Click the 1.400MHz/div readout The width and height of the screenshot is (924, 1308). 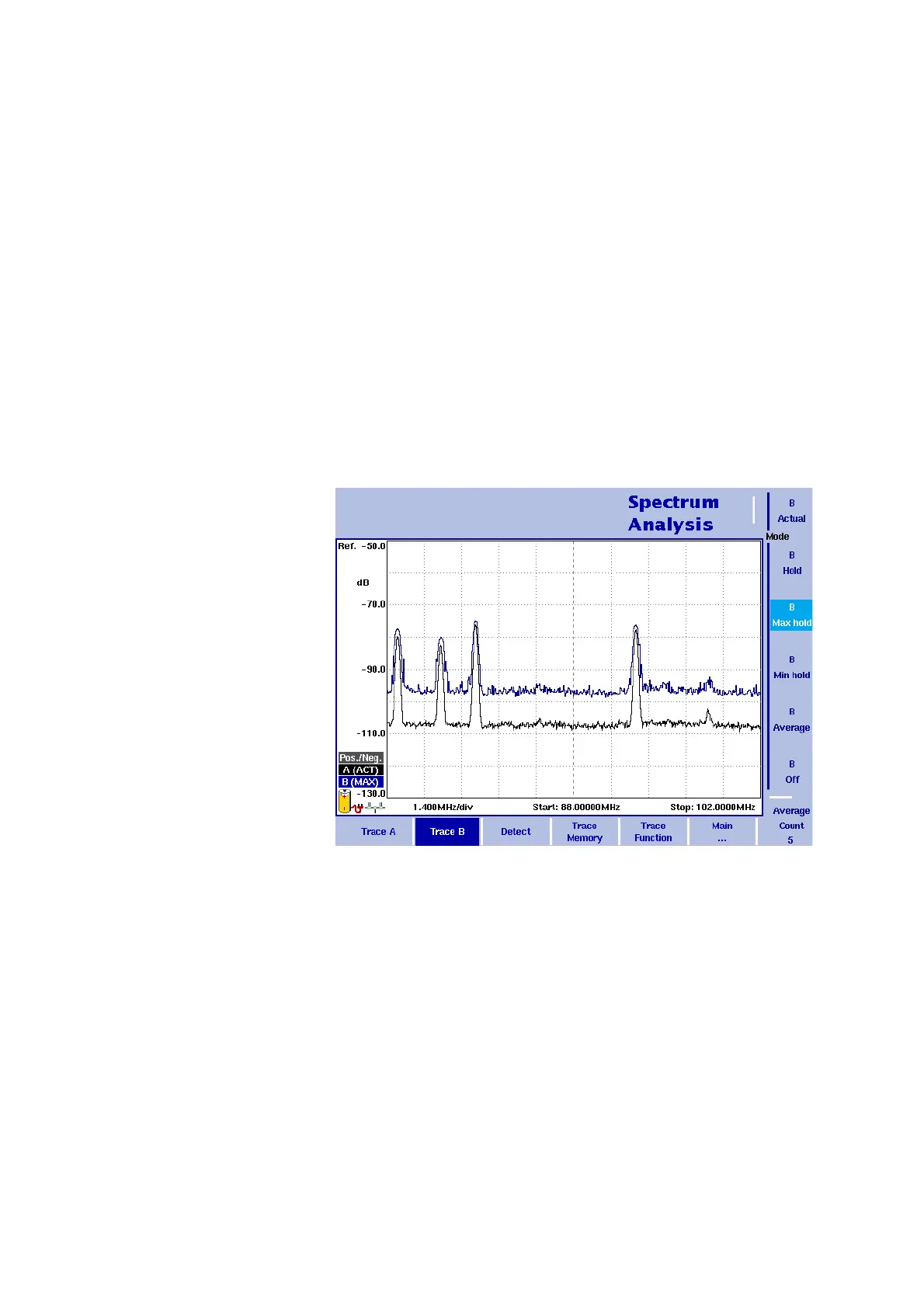(443, 807)
